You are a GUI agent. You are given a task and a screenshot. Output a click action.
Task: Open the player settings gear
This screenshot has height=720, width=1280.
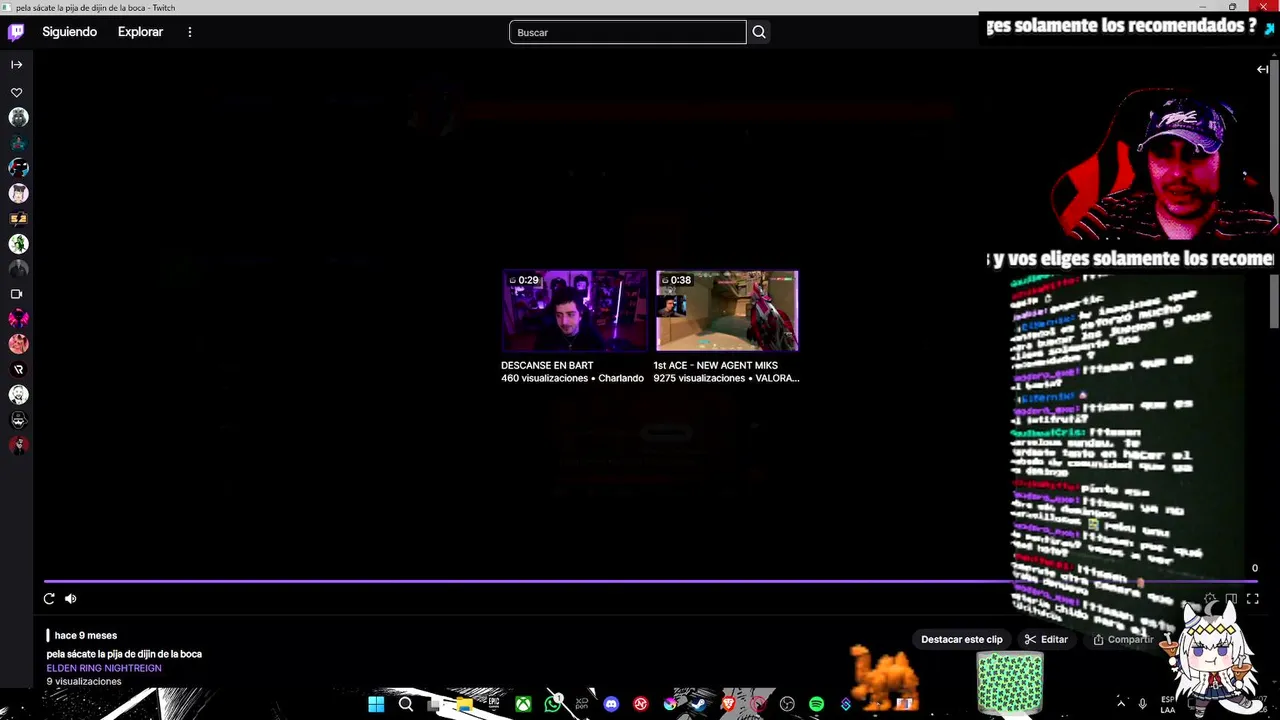(1210, 599)
